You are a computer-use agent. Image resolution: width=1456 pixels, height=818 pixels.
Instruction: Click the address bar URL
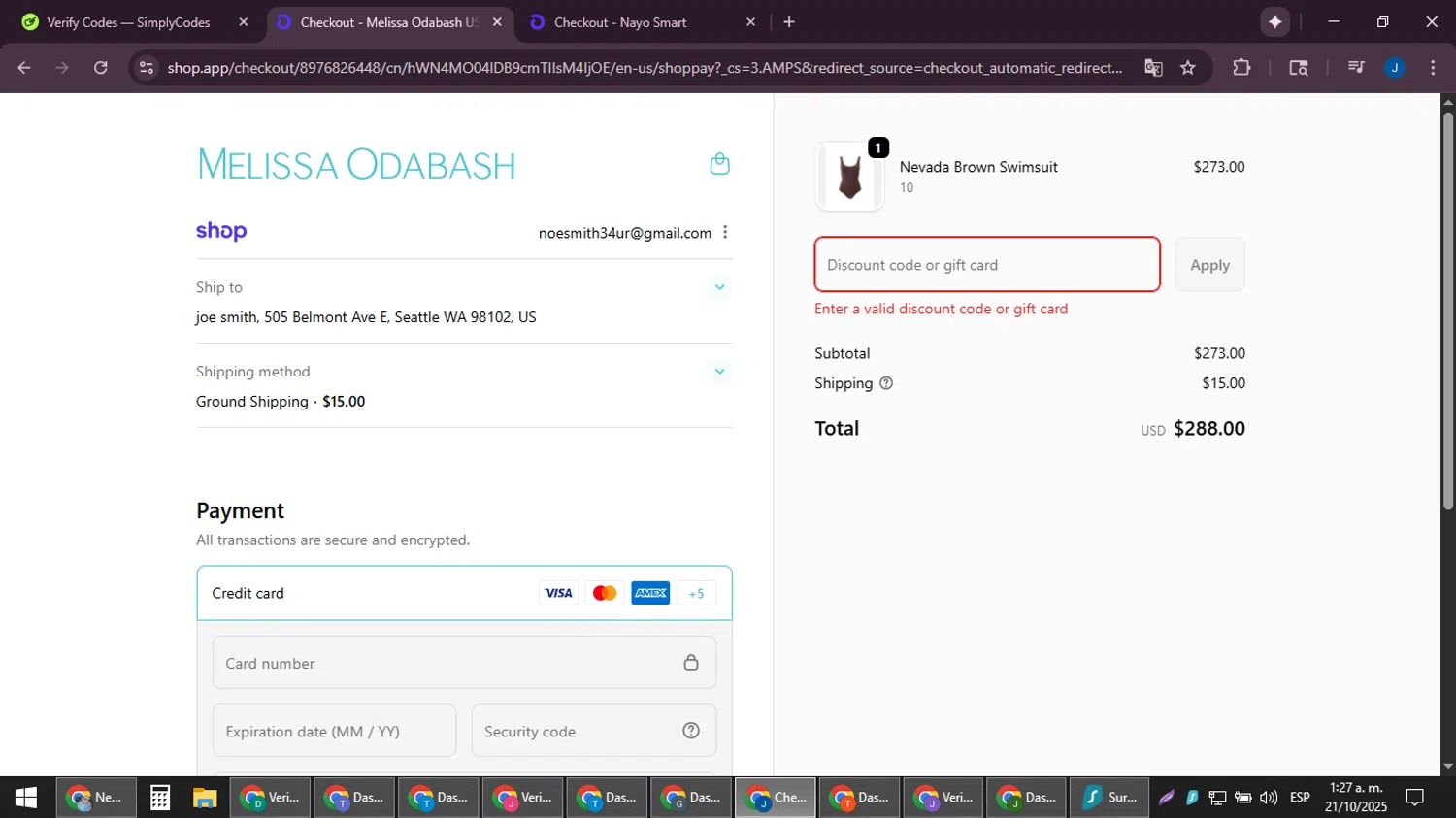point(645,68)
